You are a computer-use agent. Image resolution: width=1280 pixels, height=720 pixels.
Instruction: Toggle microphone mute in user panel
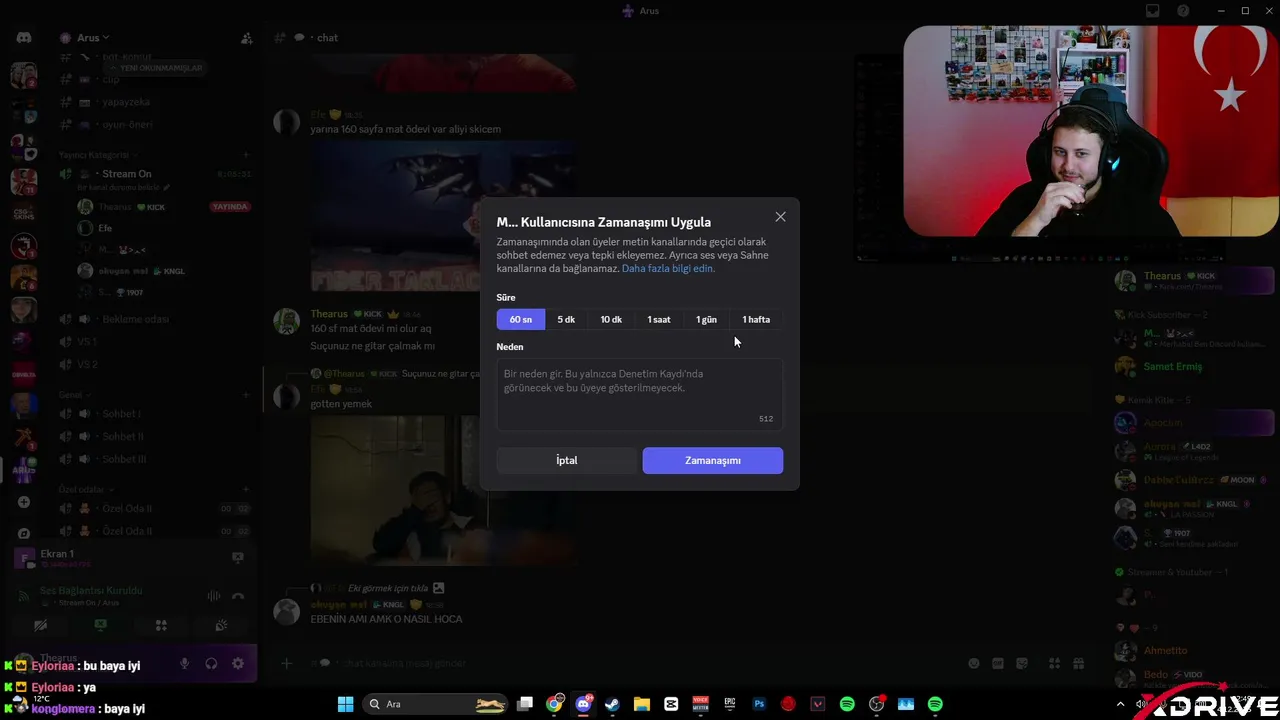tap(185, 664)
